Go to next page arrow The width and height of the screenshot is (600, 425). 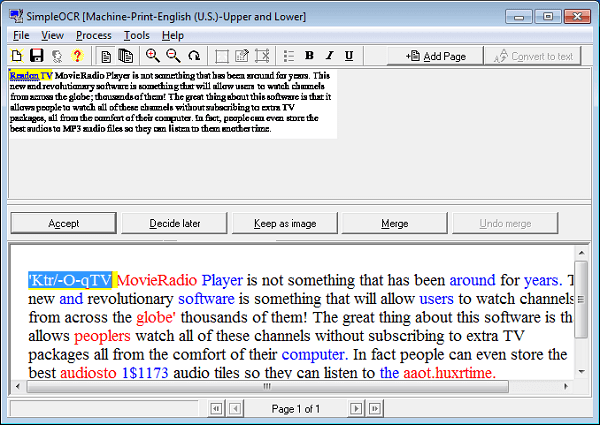coord(356,409)
